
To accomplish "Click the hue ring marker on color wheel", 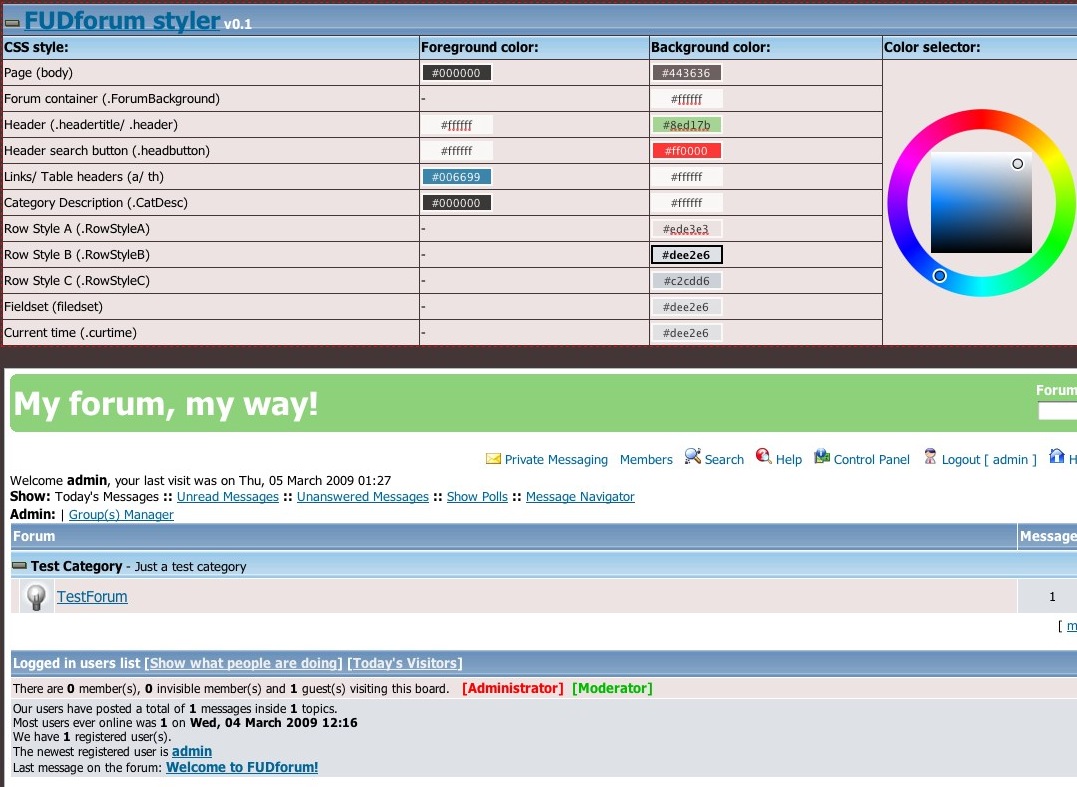I will 940,275.
